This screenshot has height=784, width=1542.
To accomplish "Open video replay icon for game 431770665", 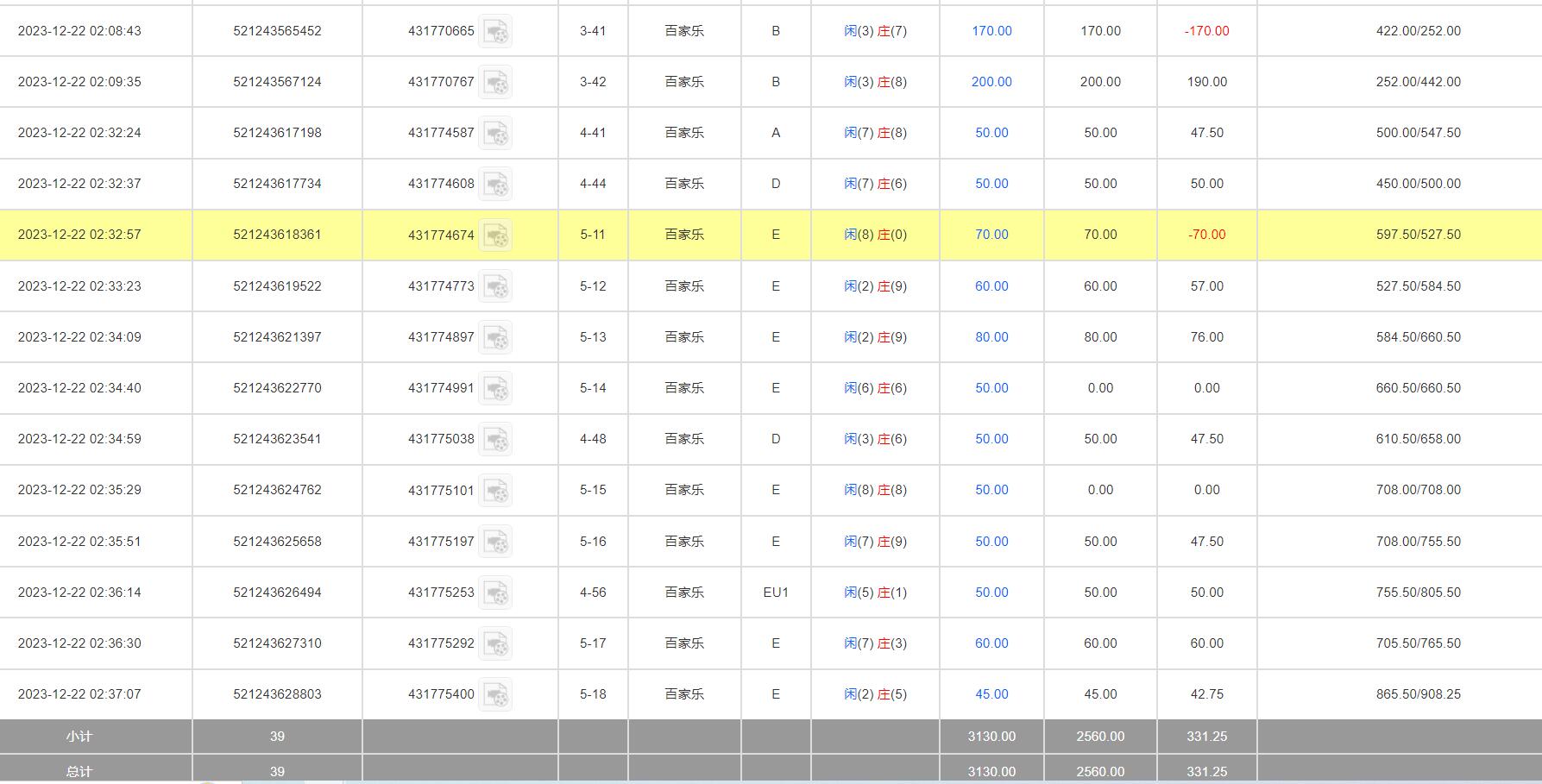I will [x=495, y=31].
